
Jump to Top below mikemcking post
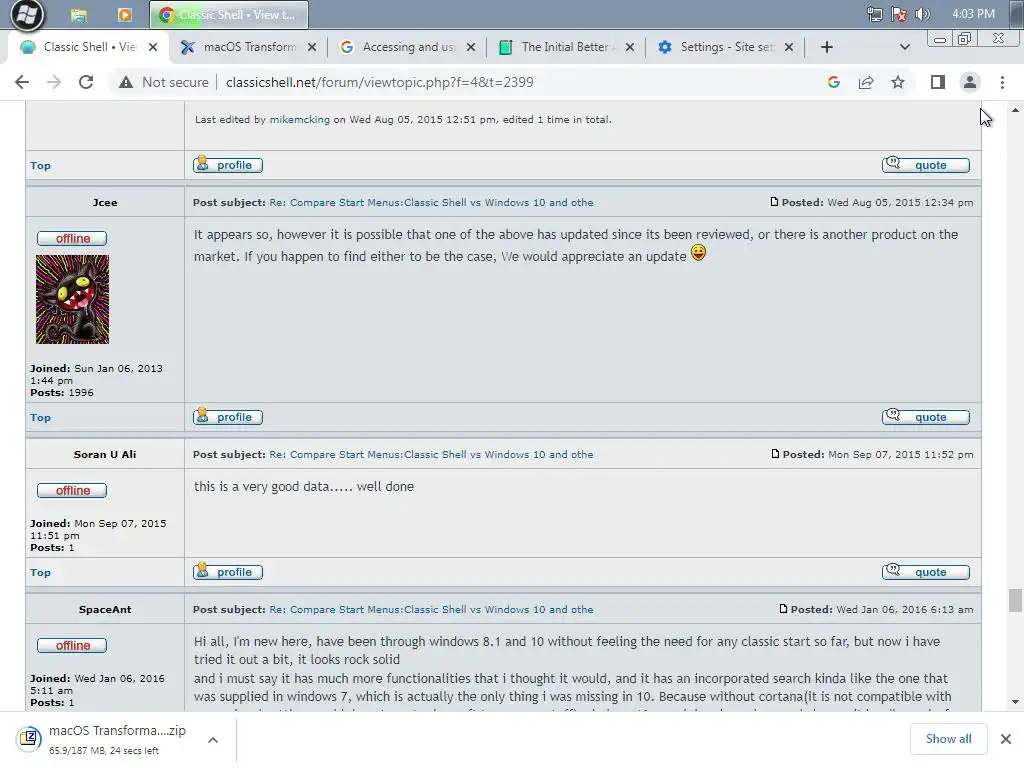coord(40,166)
